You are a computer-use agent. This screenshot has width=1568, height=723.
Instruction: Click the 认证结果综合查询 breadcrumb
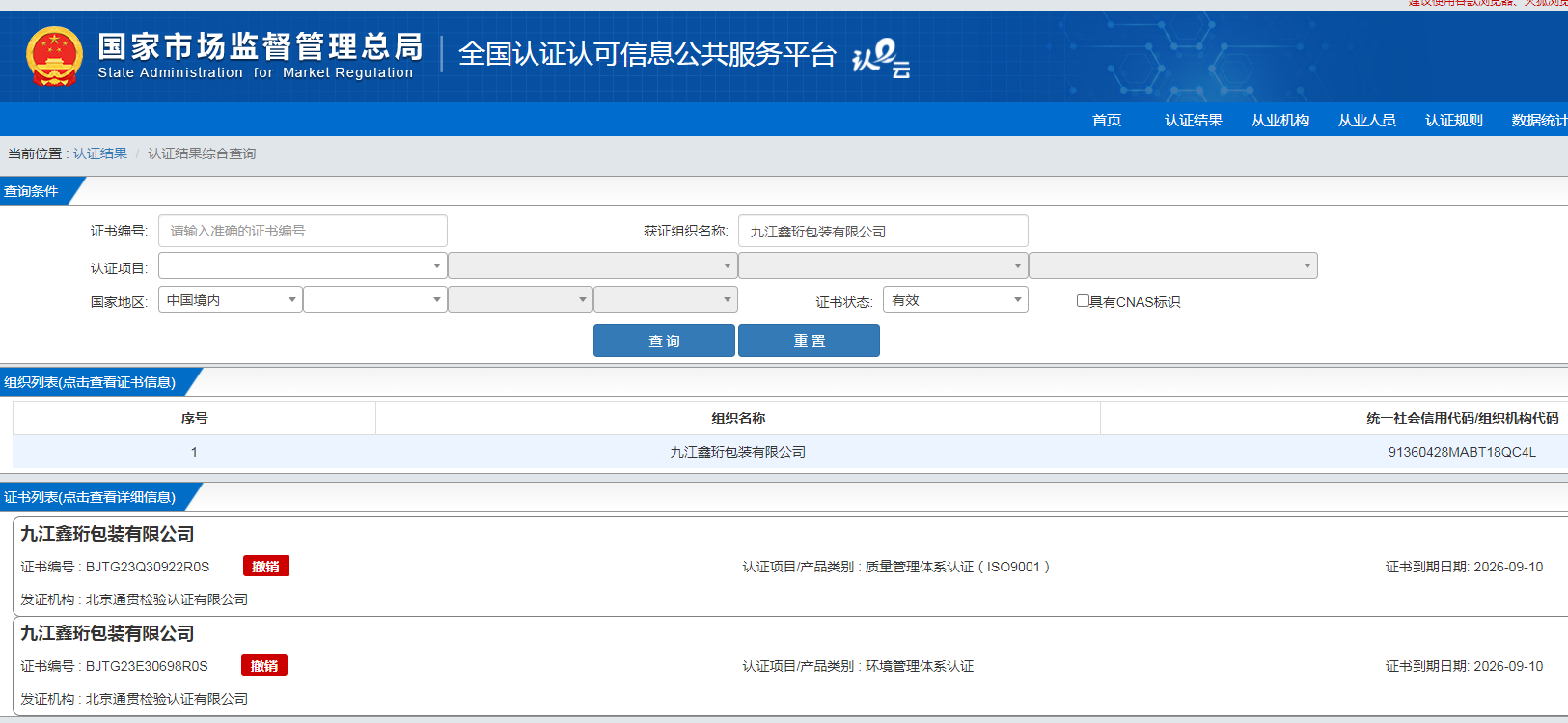[202, 153]
